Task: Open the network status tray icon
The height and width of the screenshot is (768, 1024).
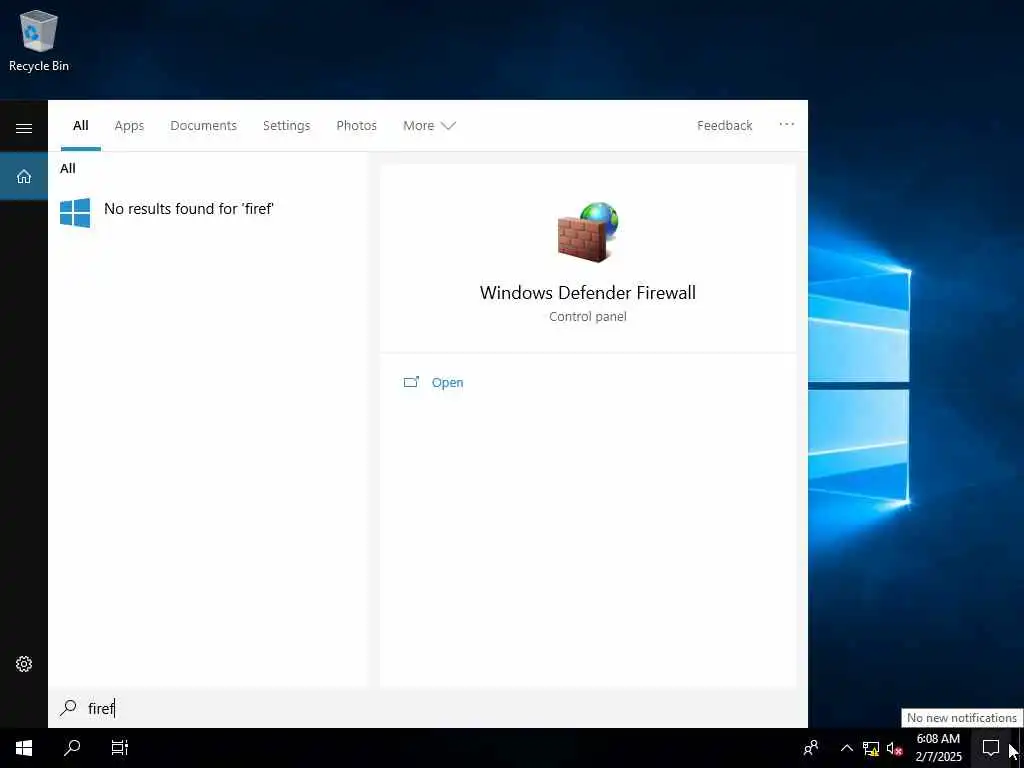Action: point(871,748)
